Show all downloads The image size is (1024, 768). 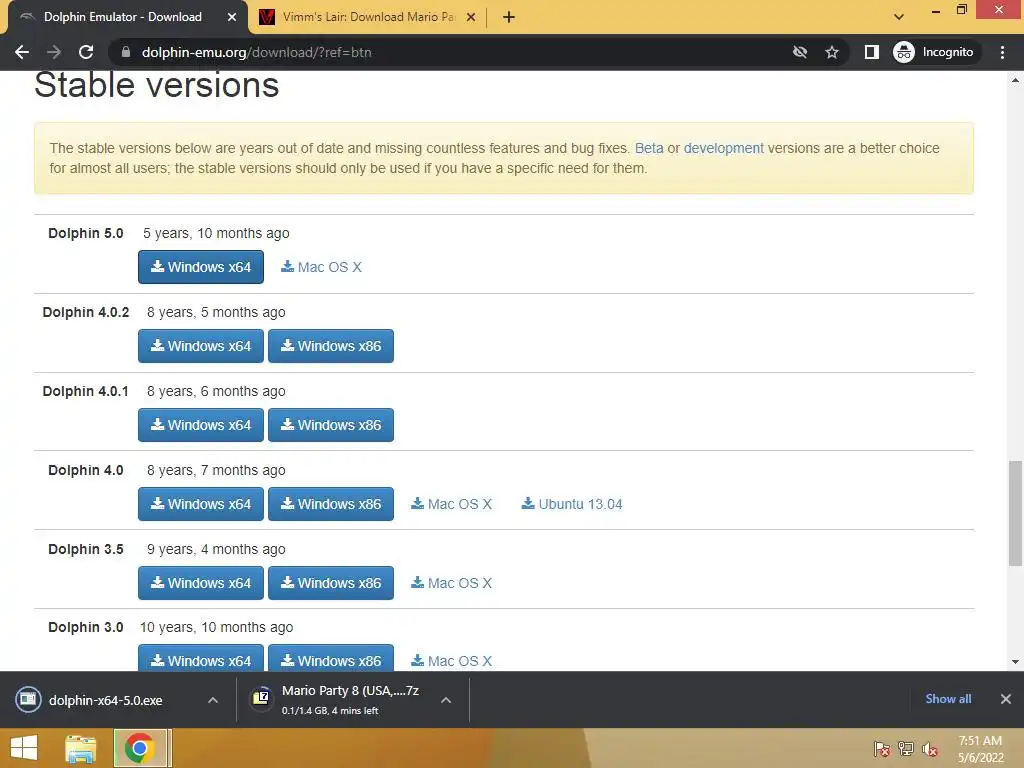(948, 699)
